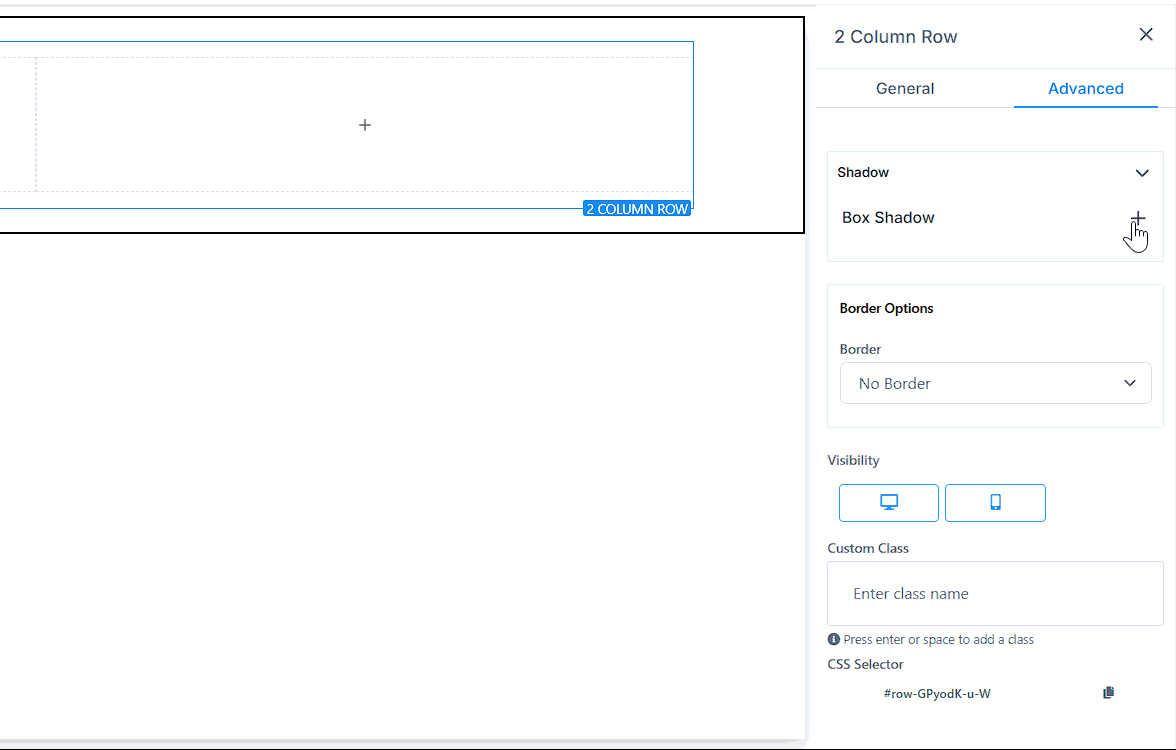Select the 2 COLUMN ROW badge on canvas
This screenshot has width=1176, height=750.
click(637, 209)
